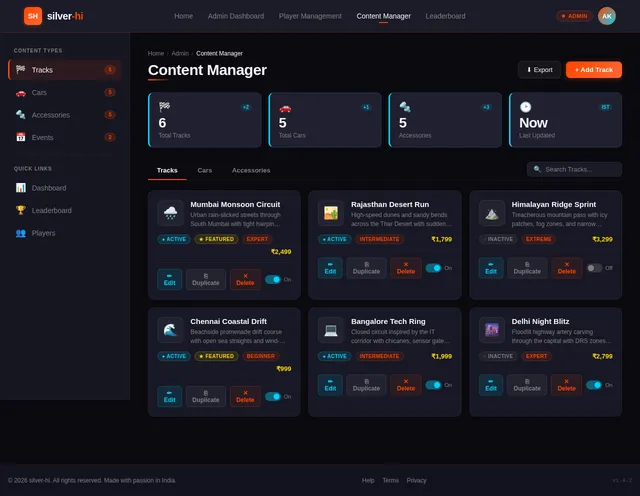Delete the Rajasthan Desert Run track

point(406,268)
